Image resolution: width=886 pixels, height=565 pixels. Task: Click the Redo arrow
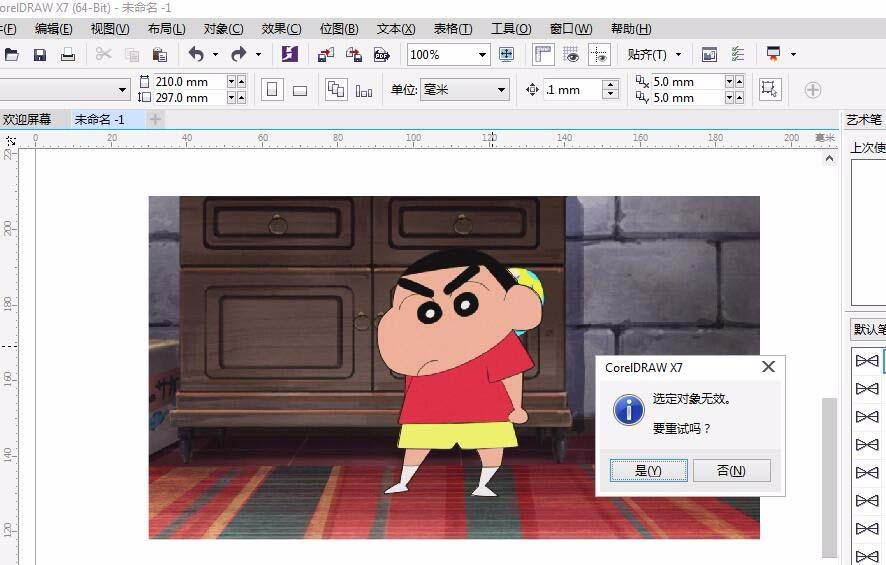pos(239,54)
